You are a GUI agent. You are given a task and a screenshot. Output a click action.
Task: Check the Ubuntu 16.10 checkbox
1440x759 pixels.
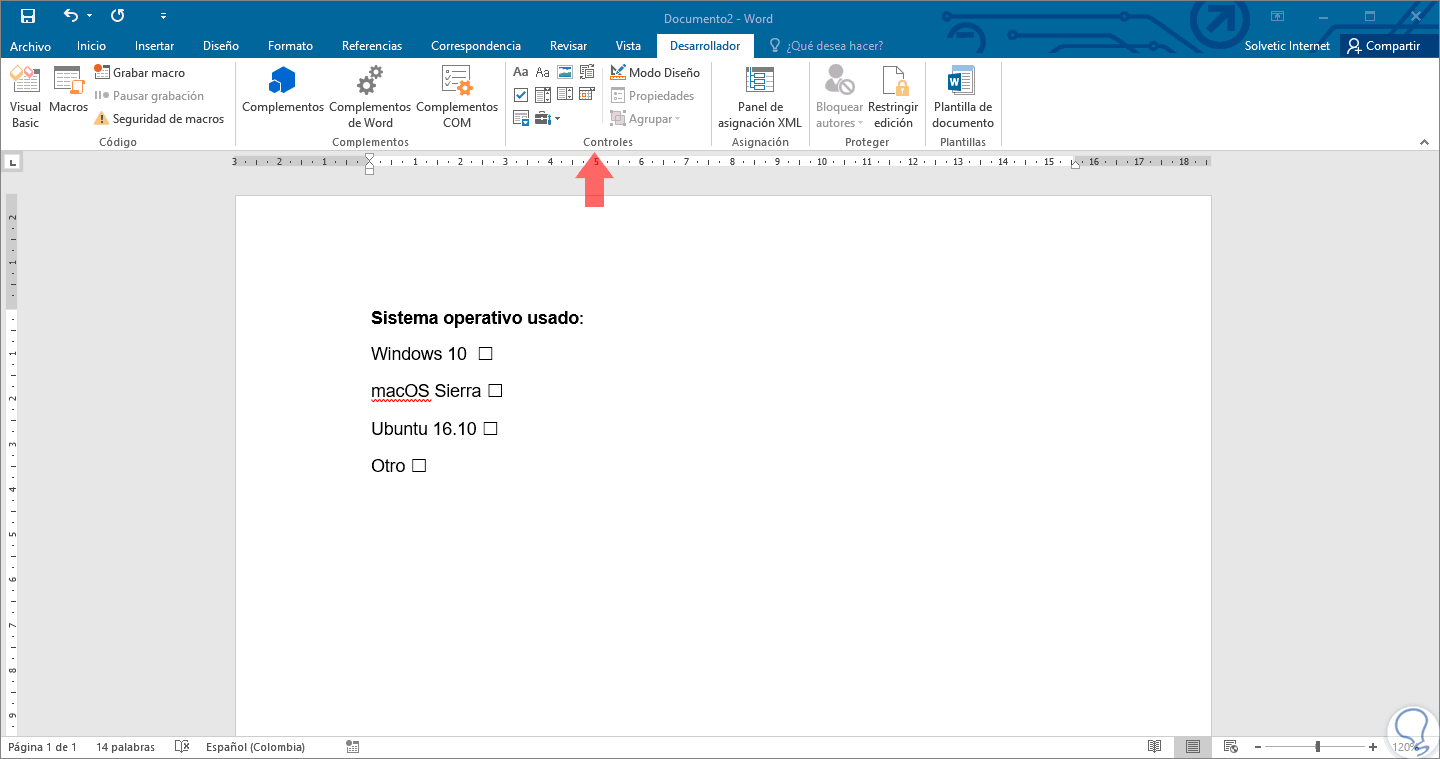click(489, 428)
